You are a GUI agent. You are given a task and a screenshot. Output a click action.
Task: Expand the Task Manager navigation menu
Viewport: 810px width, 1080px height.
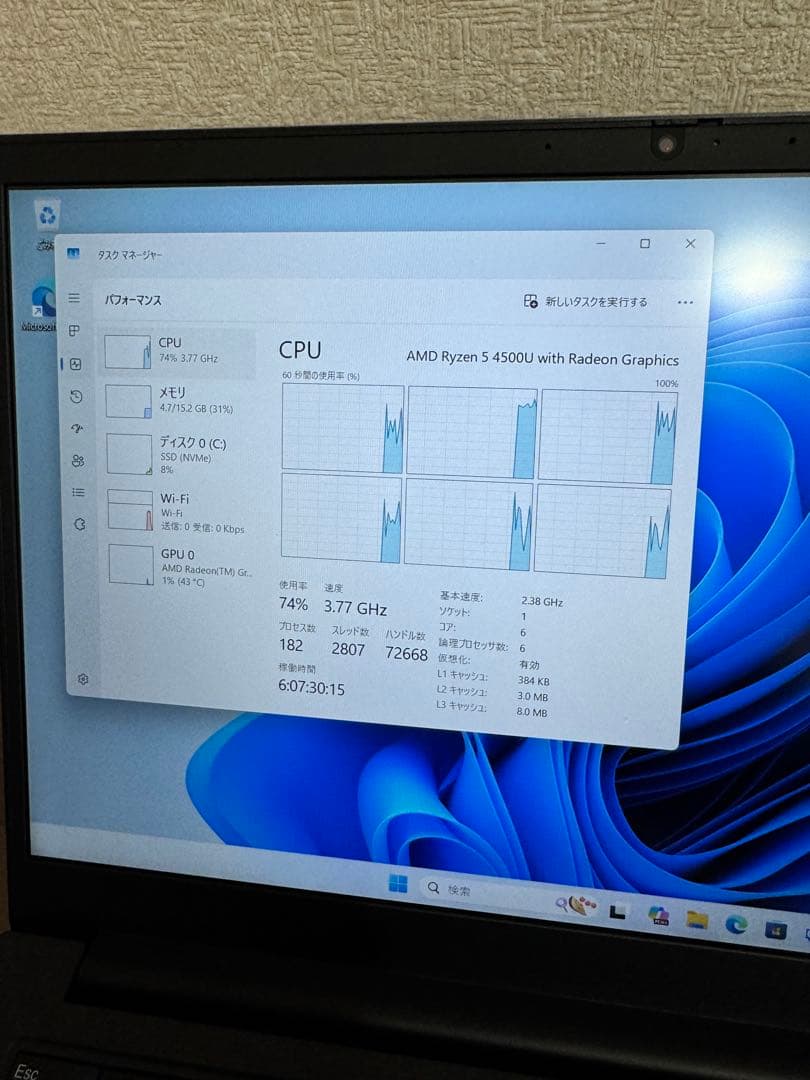click(x=73, y=296)
